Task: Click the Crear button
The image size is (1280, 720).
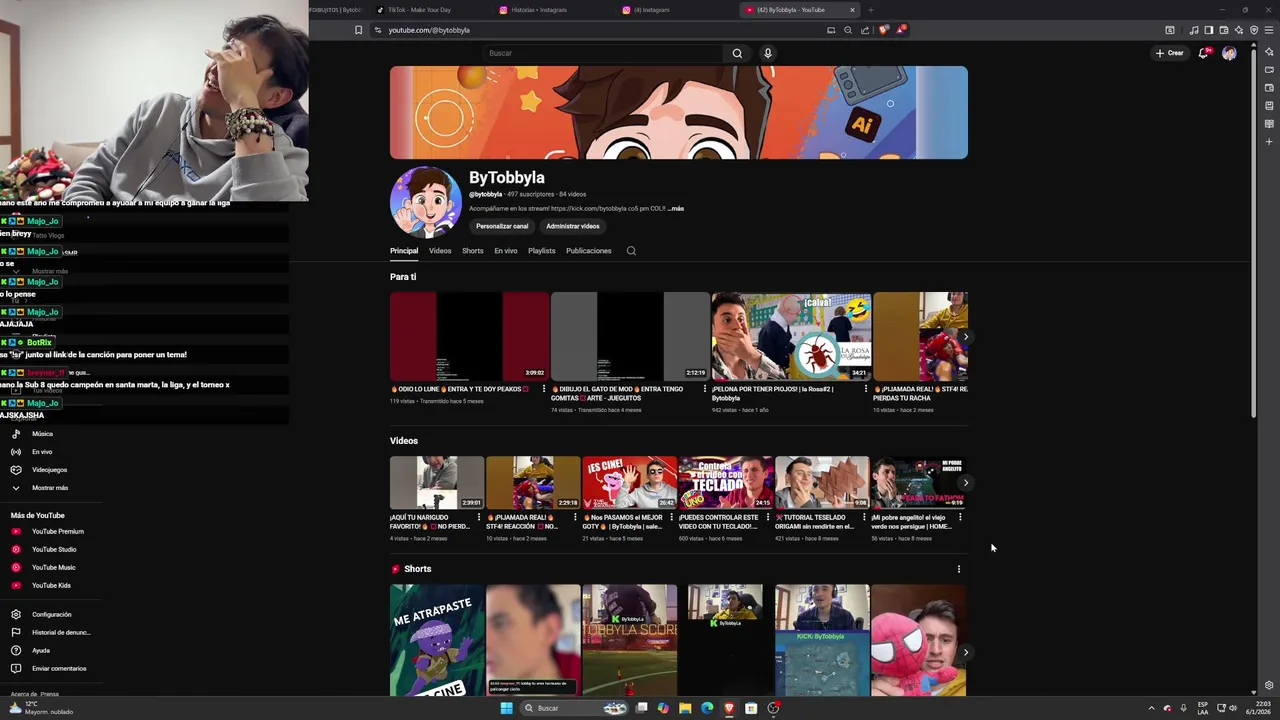Action: [1170, 53]
